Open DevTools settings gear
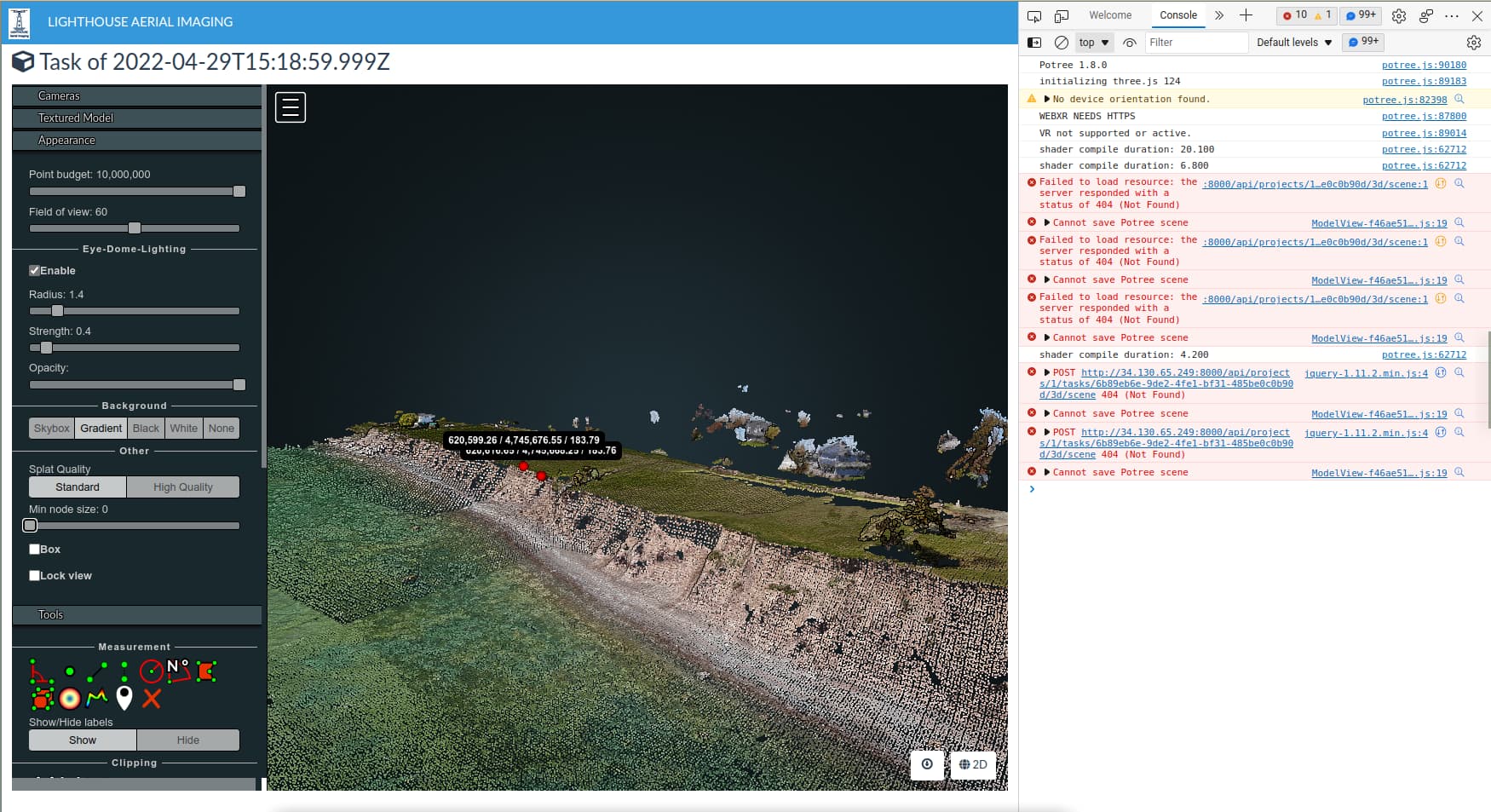This screenshot has width=1491, height=812. tap(1399, 15)
